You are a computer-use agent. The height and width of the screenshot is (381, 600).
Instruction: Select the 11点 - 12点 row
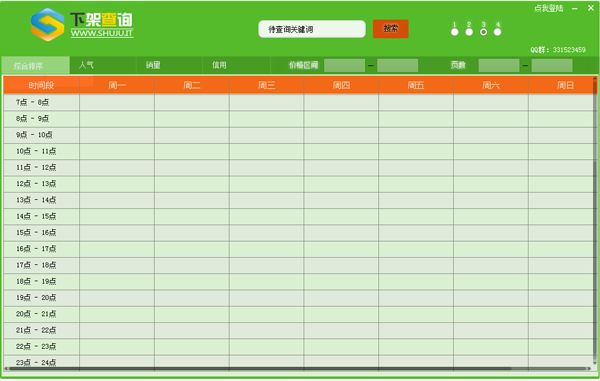click(x=298, y=168)
